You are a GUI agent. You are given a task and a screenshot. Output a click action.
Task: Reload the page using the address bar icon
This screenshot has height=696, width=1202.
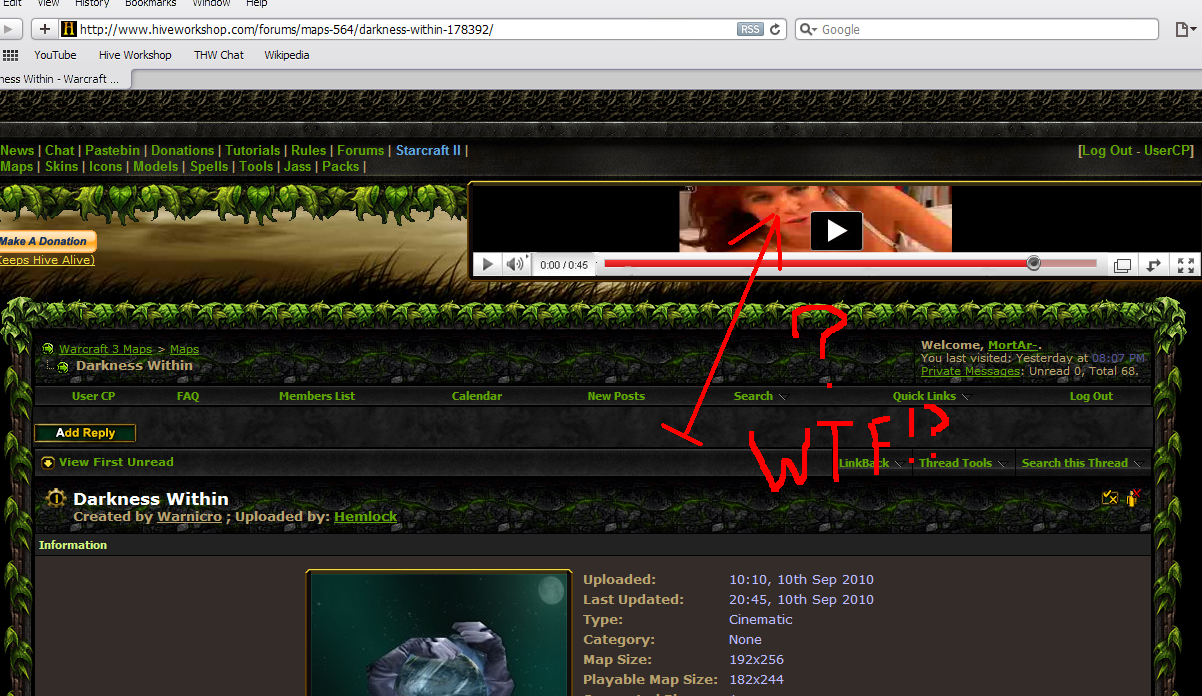pyautogui.click(x=775, y=30)
